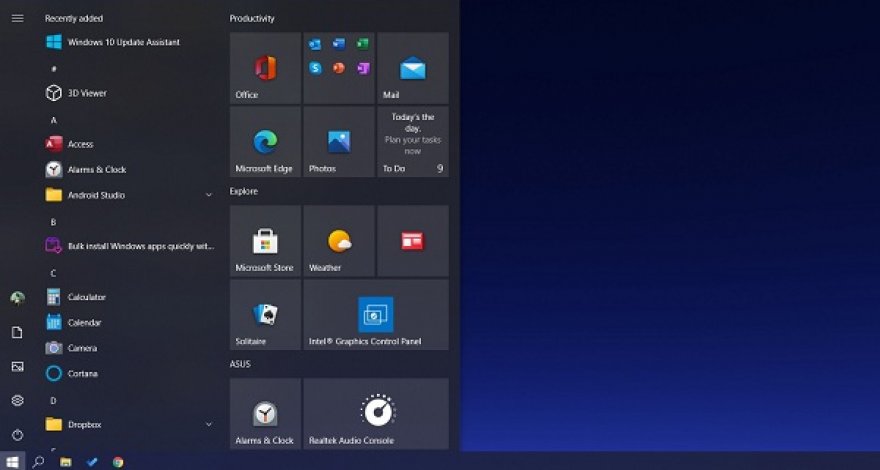Click the Skype icon in Office folder tile
Screen dimensions: 880x470
pyautogui.click(x=315, y=68)
